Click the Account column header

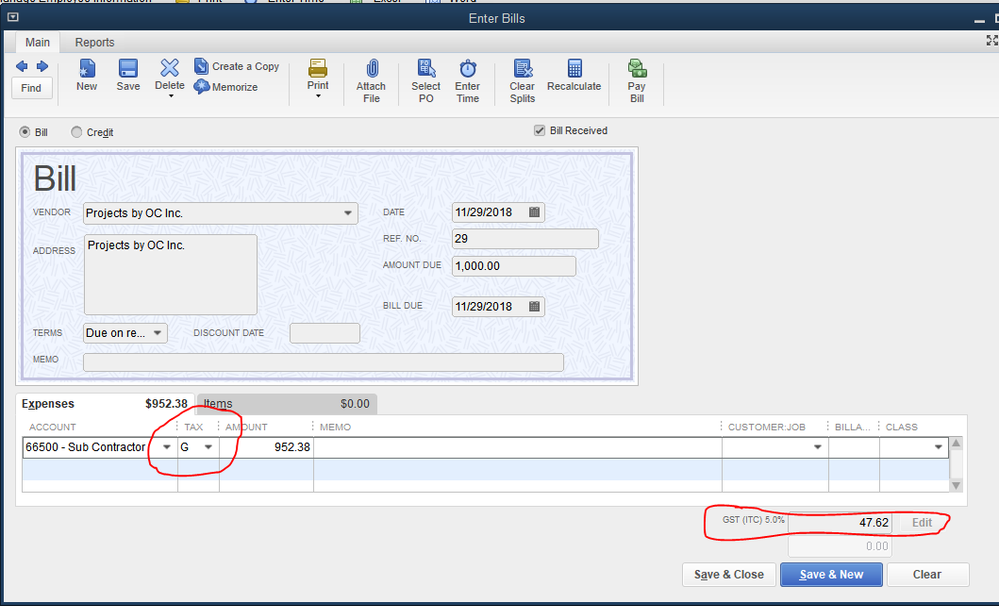52,427
